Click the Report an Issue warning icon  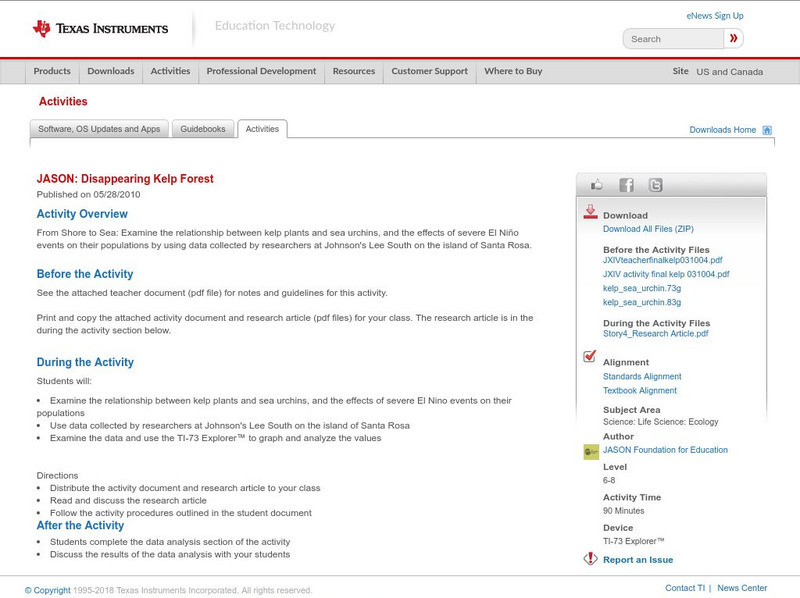point(590,559)
